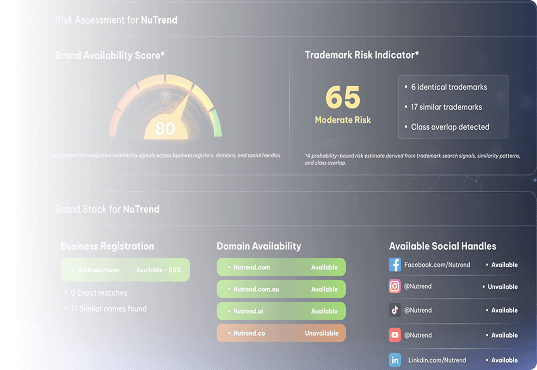Click the LinkedIn icon
The height and width of the screenshot is (370, 537).
(395, 360)
